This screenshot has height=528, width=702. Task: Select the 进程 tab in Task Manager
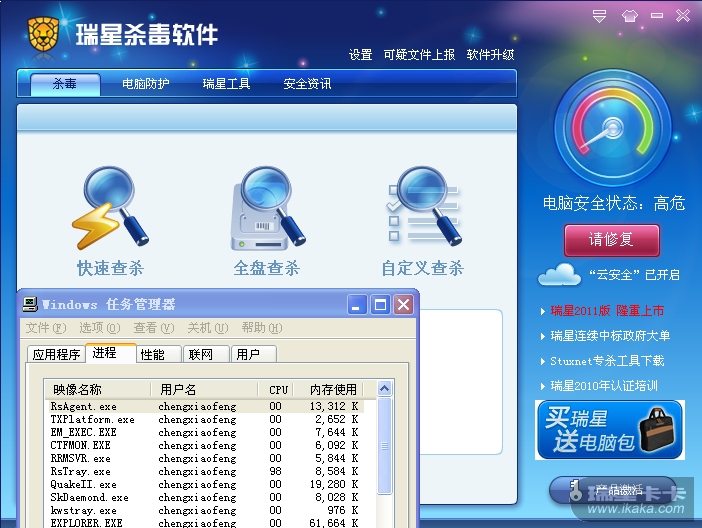pyautogui.click(x=111, y=353)
